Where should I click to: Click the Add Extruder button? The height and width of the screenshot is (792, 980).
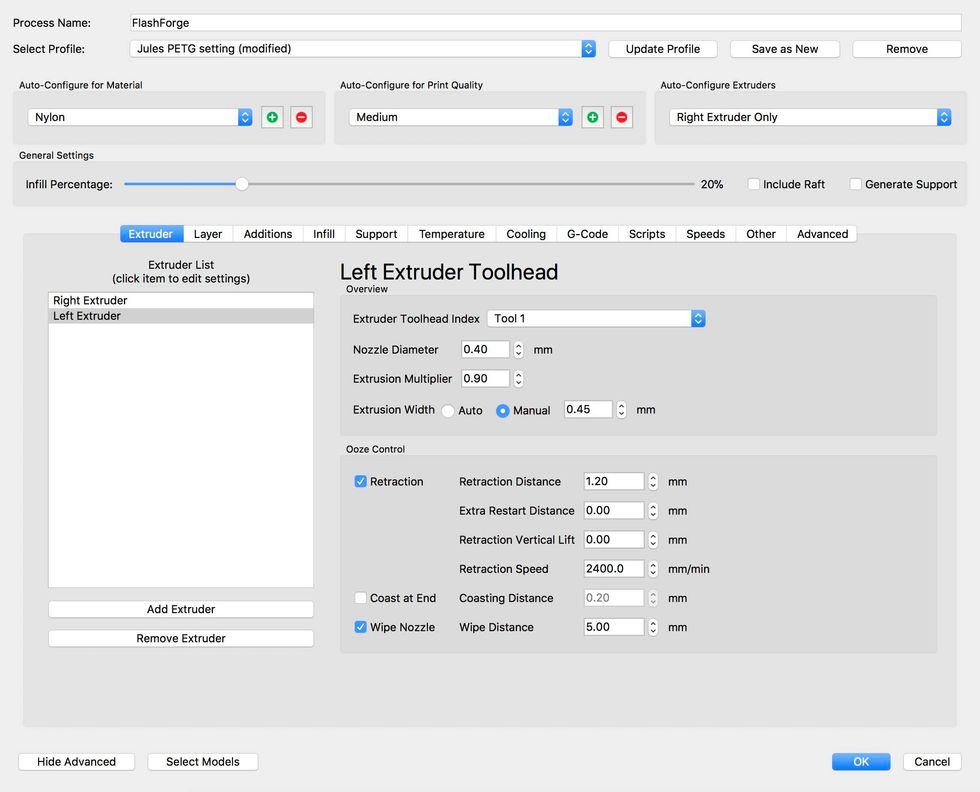click(181, 609)
